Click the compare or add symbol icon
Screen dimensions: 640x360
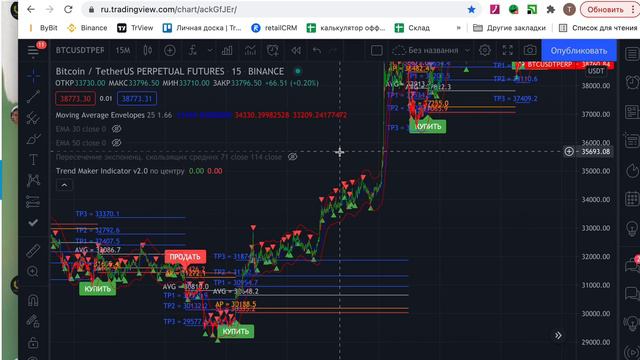click(170, 50)
